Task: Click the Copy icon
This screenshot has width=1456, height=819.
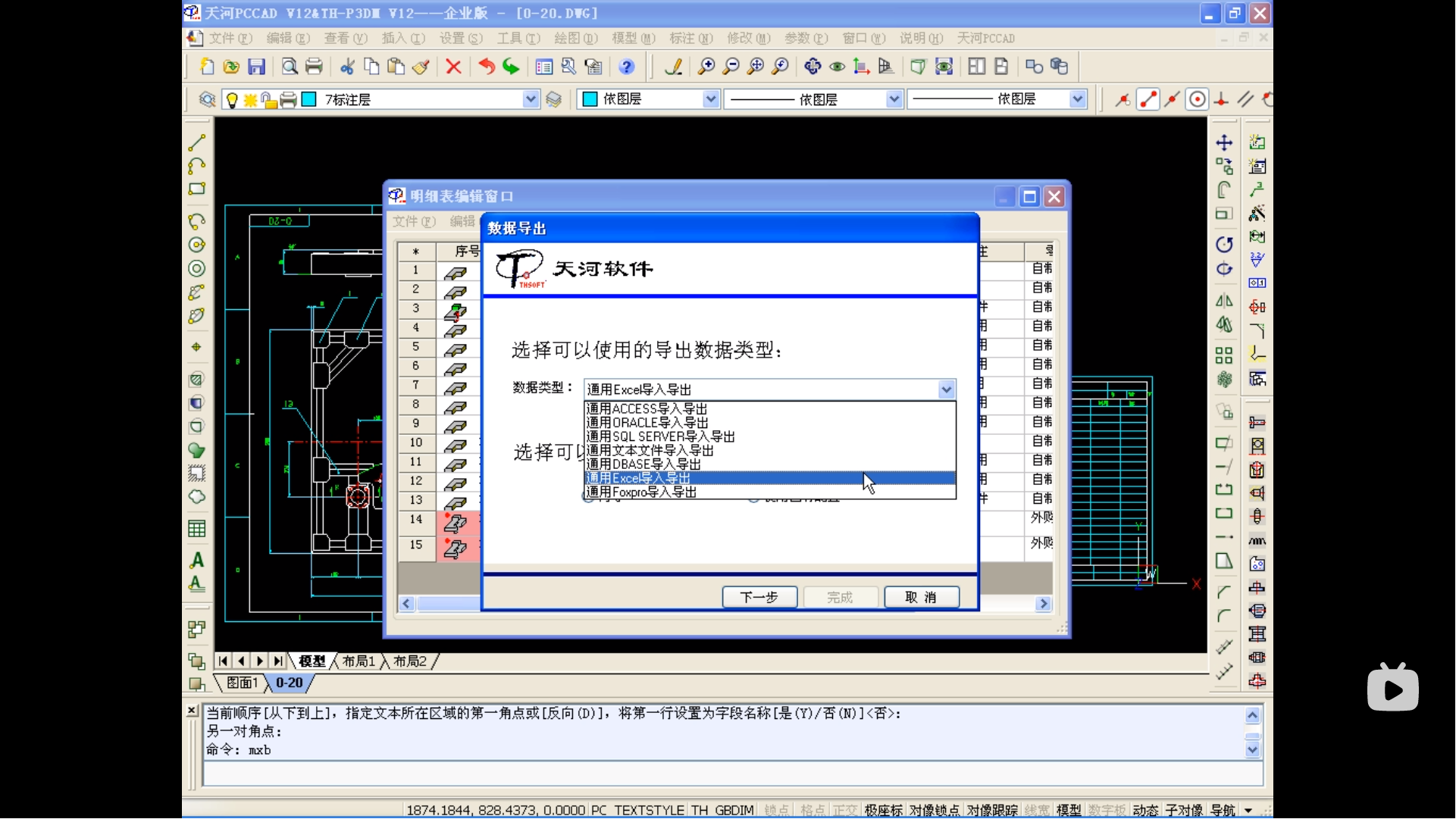Action: [x=371, y=67]
